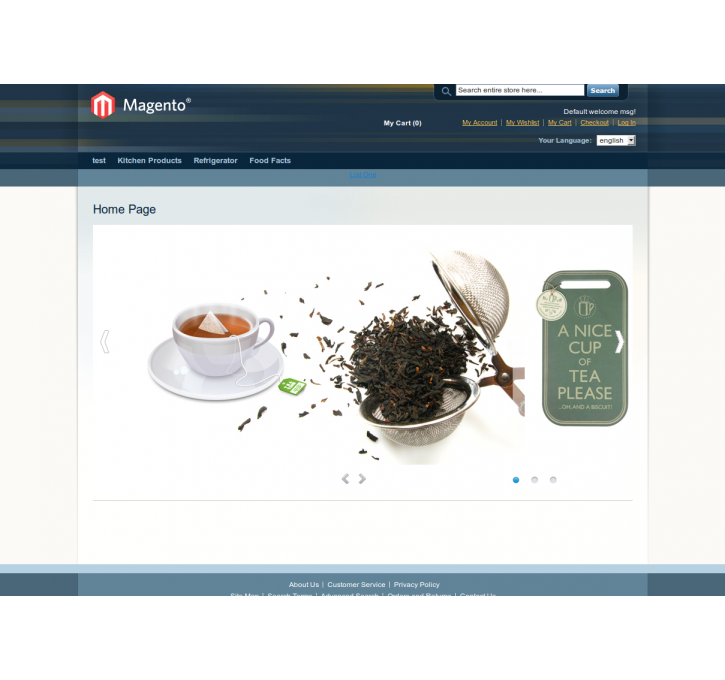Select the third slide indicator dot
Screen dimensions: 725x680
[553, 480]
